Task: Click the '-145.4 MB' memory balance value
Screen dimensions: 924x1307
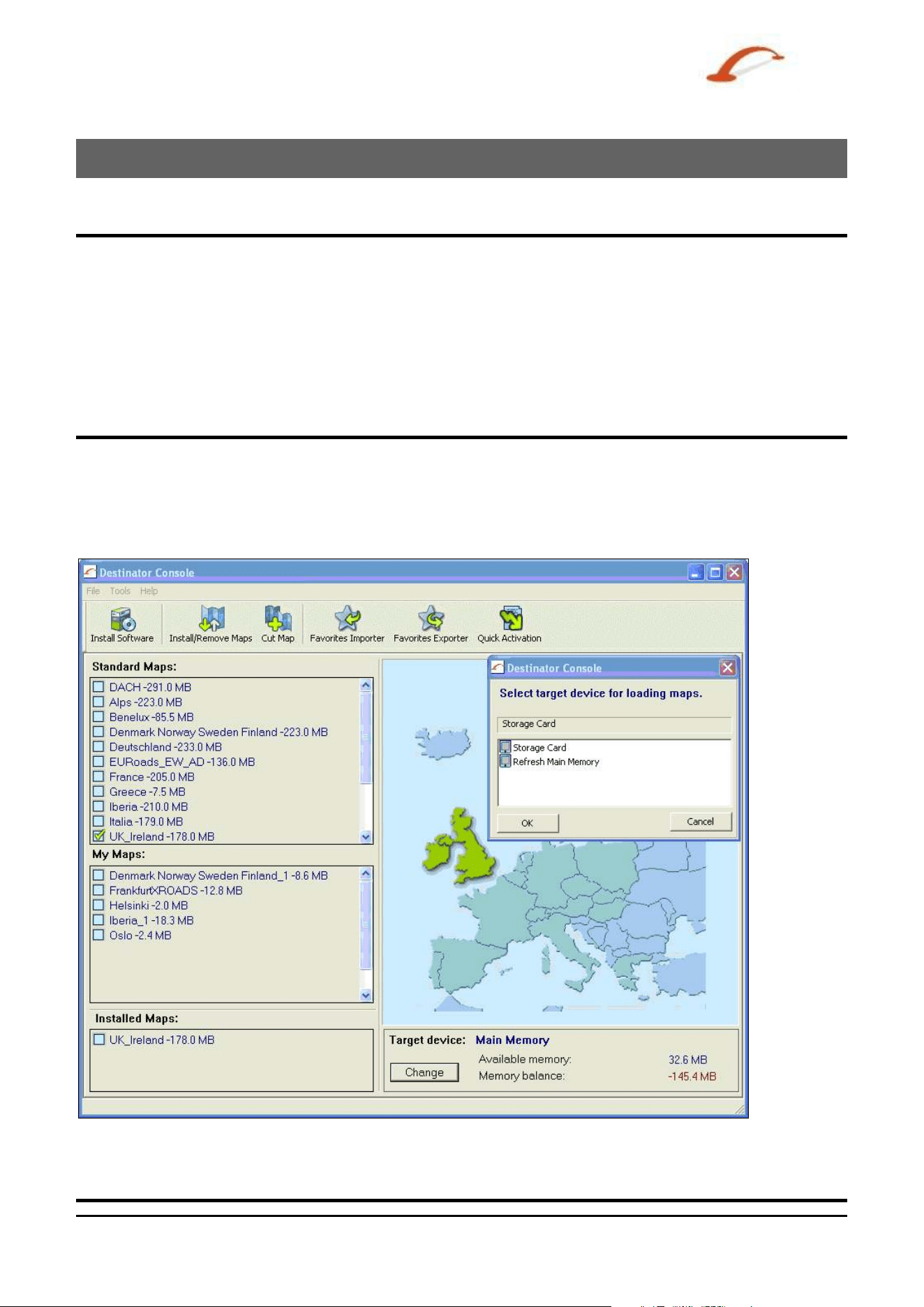Action: [692, 1077]
